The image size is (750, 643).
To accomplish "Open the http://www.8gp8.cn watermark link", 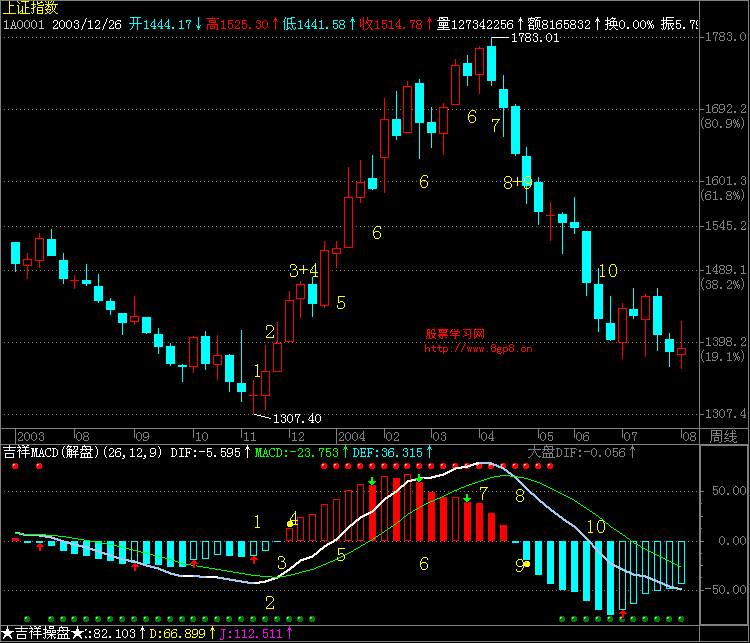I will [478, 349].
